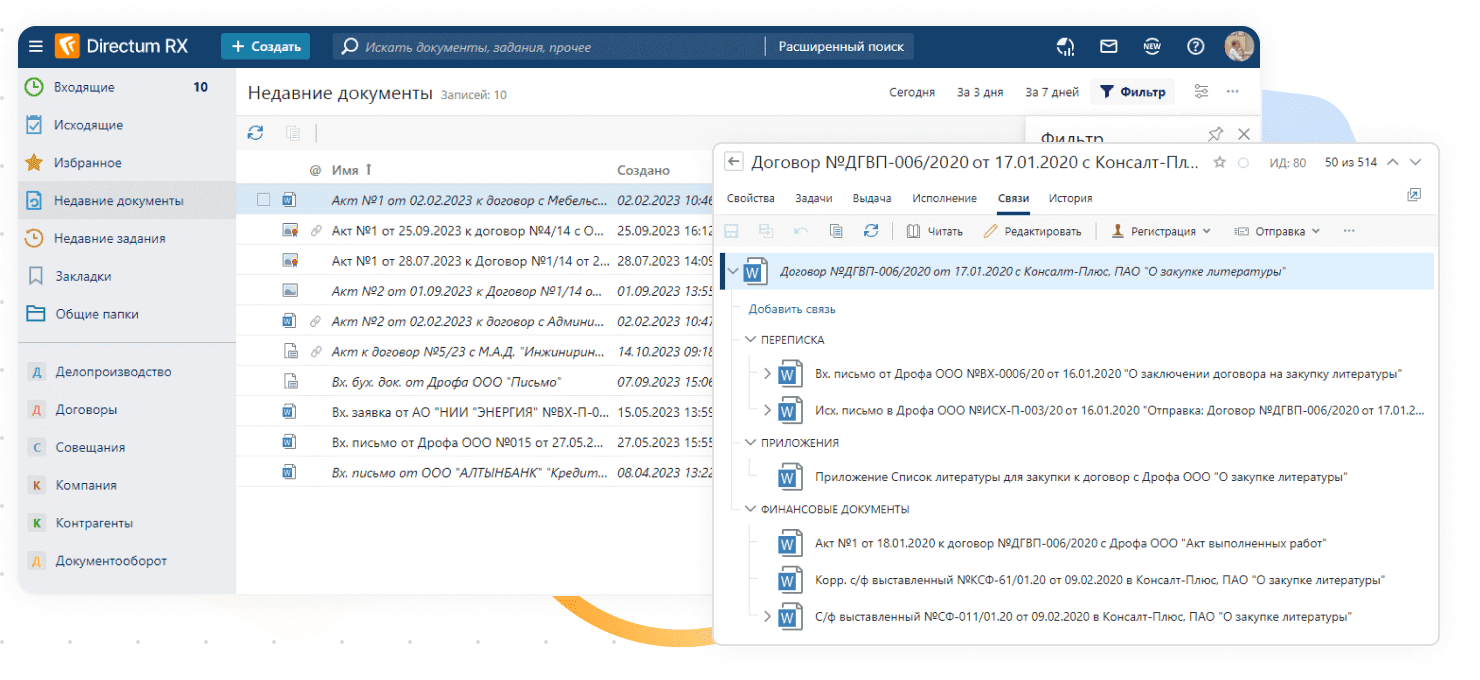This screenshot has width=1480, height=680.
Task: Click the Добавить связь link
Action: [792, 309]
